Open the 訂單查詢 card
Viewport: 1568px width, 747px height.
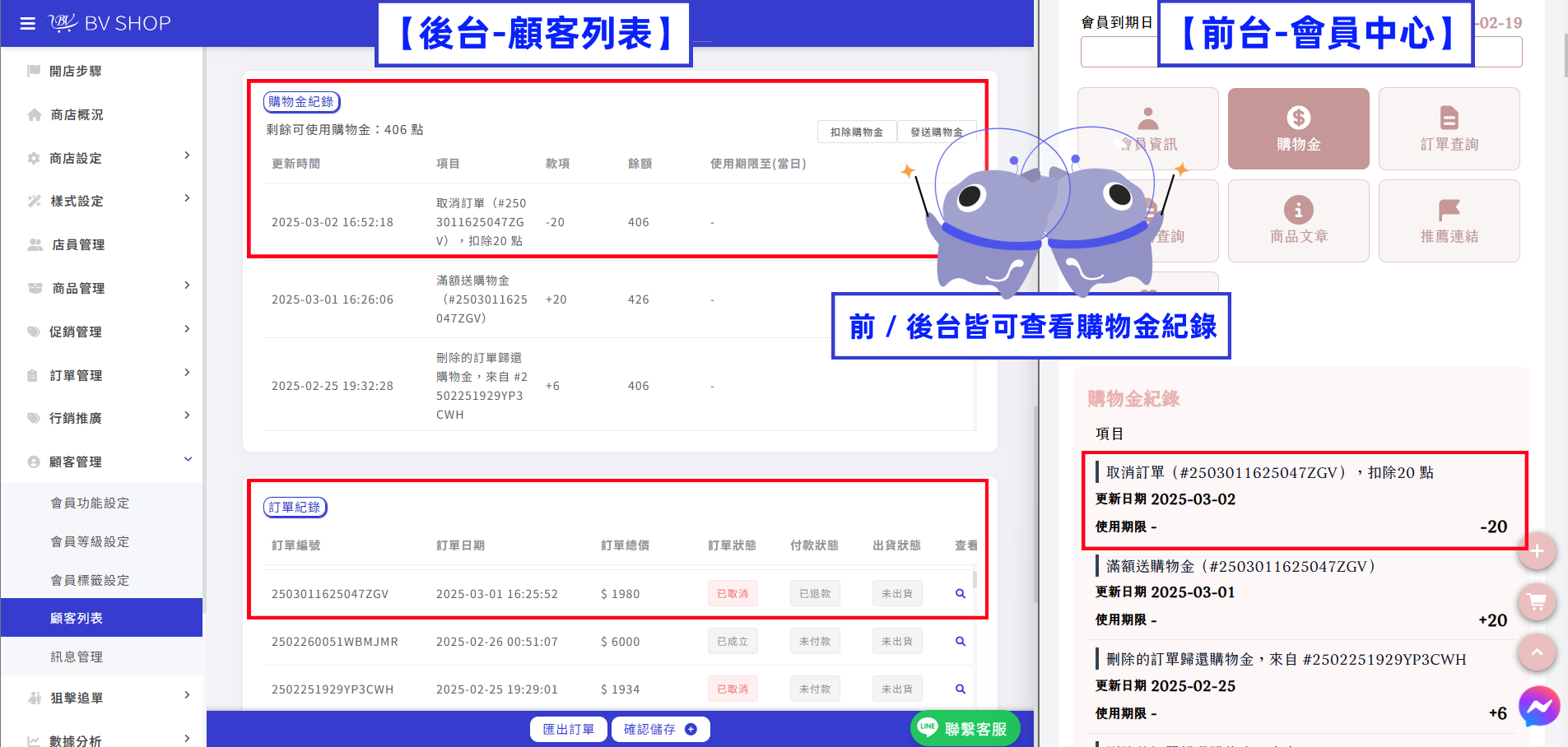pyautogui.click(x=1449, y=128)
